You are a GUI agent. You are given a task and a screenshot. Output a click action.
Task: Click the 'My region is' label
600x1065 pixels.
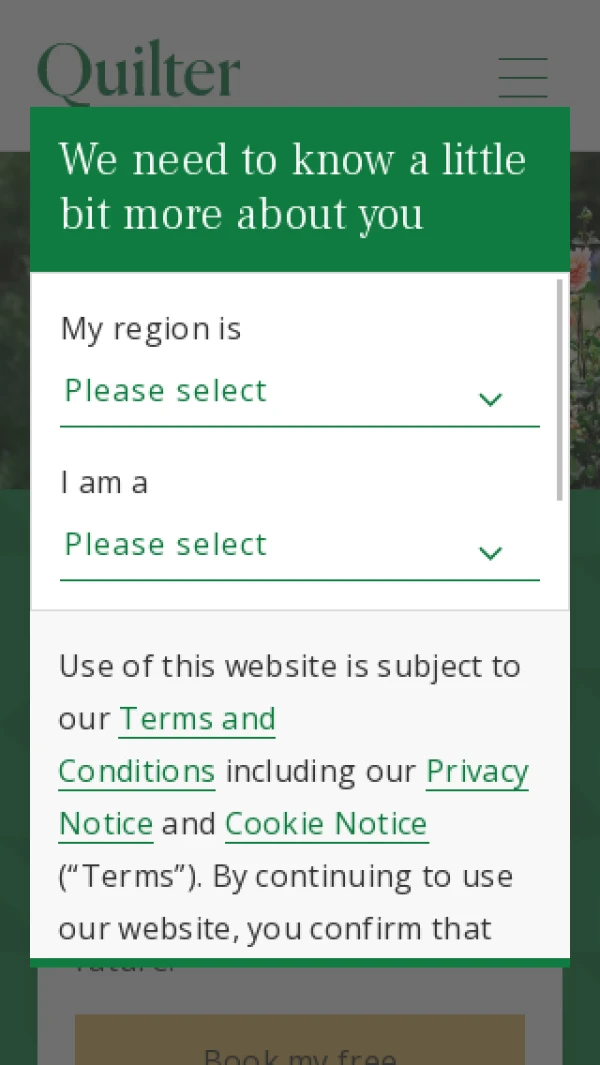point(151,329)
